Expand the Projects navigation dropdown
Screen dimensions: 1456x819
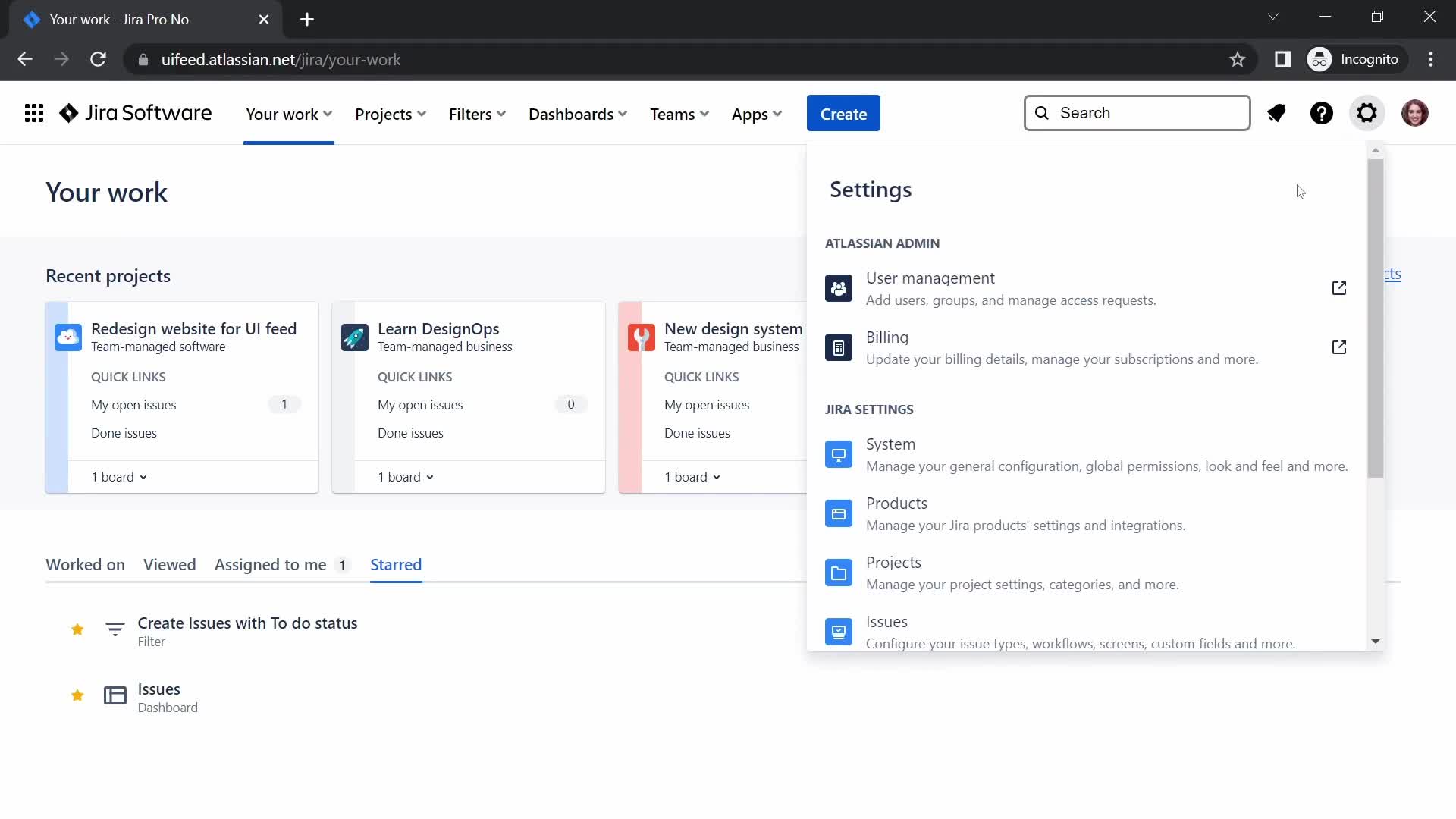tap(390, 113)
